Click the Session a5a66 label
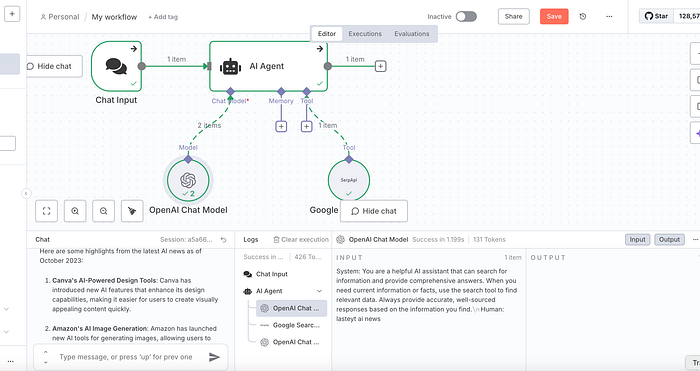 click(x=186, y=240)
